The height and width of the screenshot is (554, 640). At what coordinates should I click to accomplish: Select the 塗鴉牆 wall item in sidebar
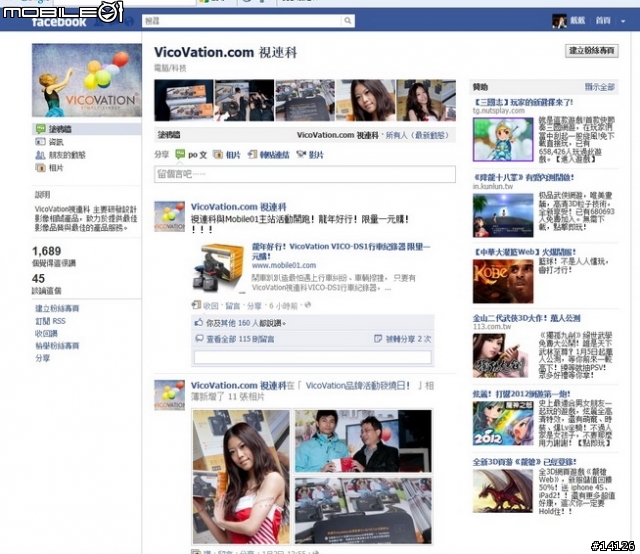coord(87,129)
